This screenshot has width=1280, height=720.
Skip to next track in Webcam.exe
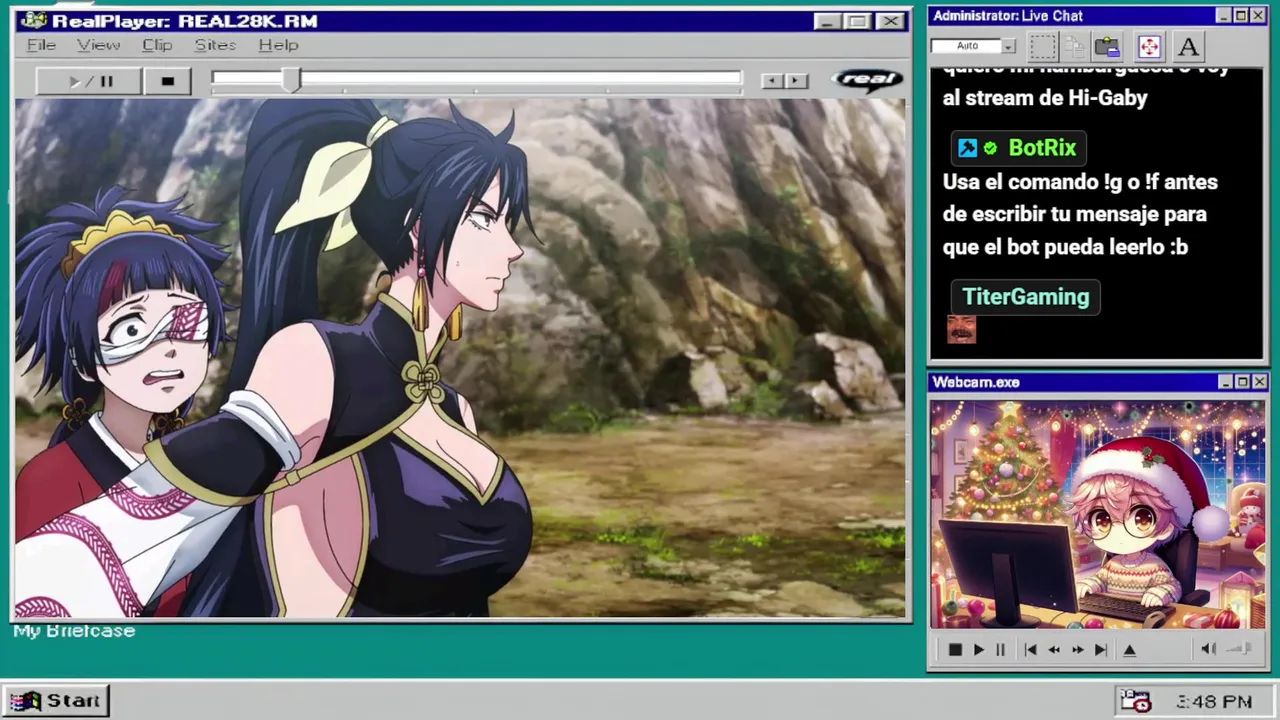1100,650
